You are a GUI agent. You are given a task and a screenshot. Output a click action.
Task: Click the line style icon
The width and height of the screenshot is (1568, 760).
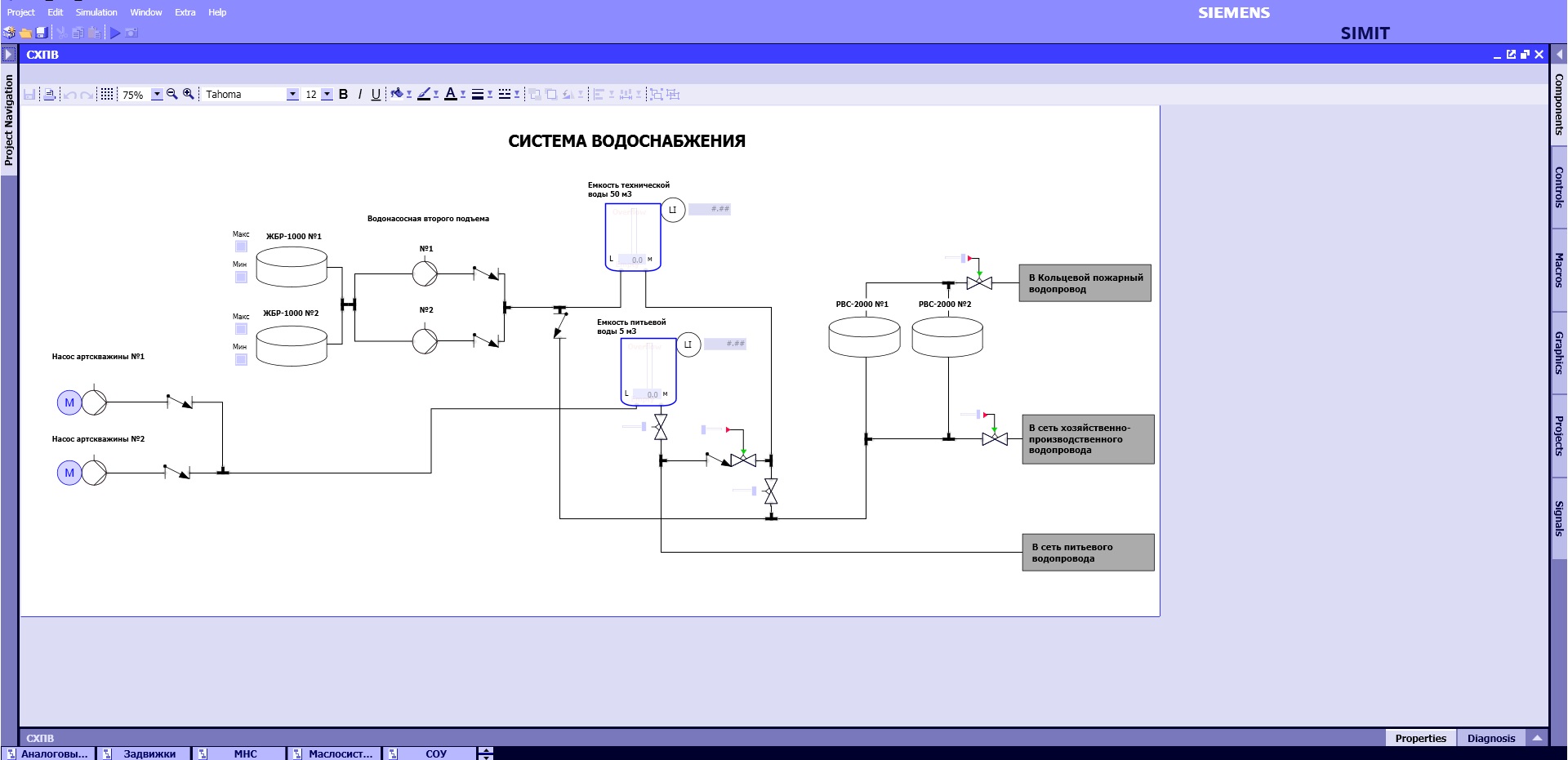(x=478, y=95)
